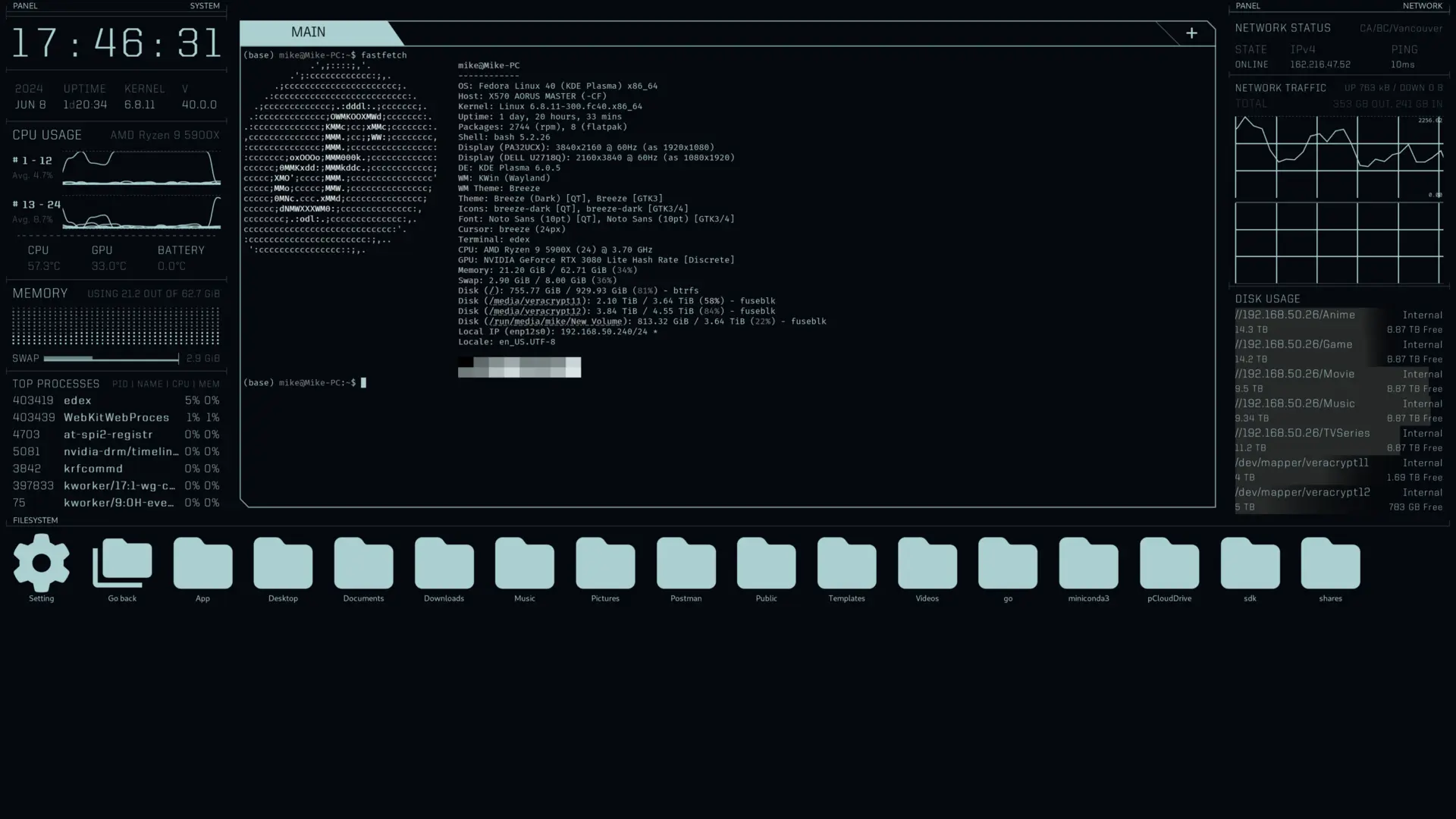Click the WebKitWebProces process entry

coord(116,418)
